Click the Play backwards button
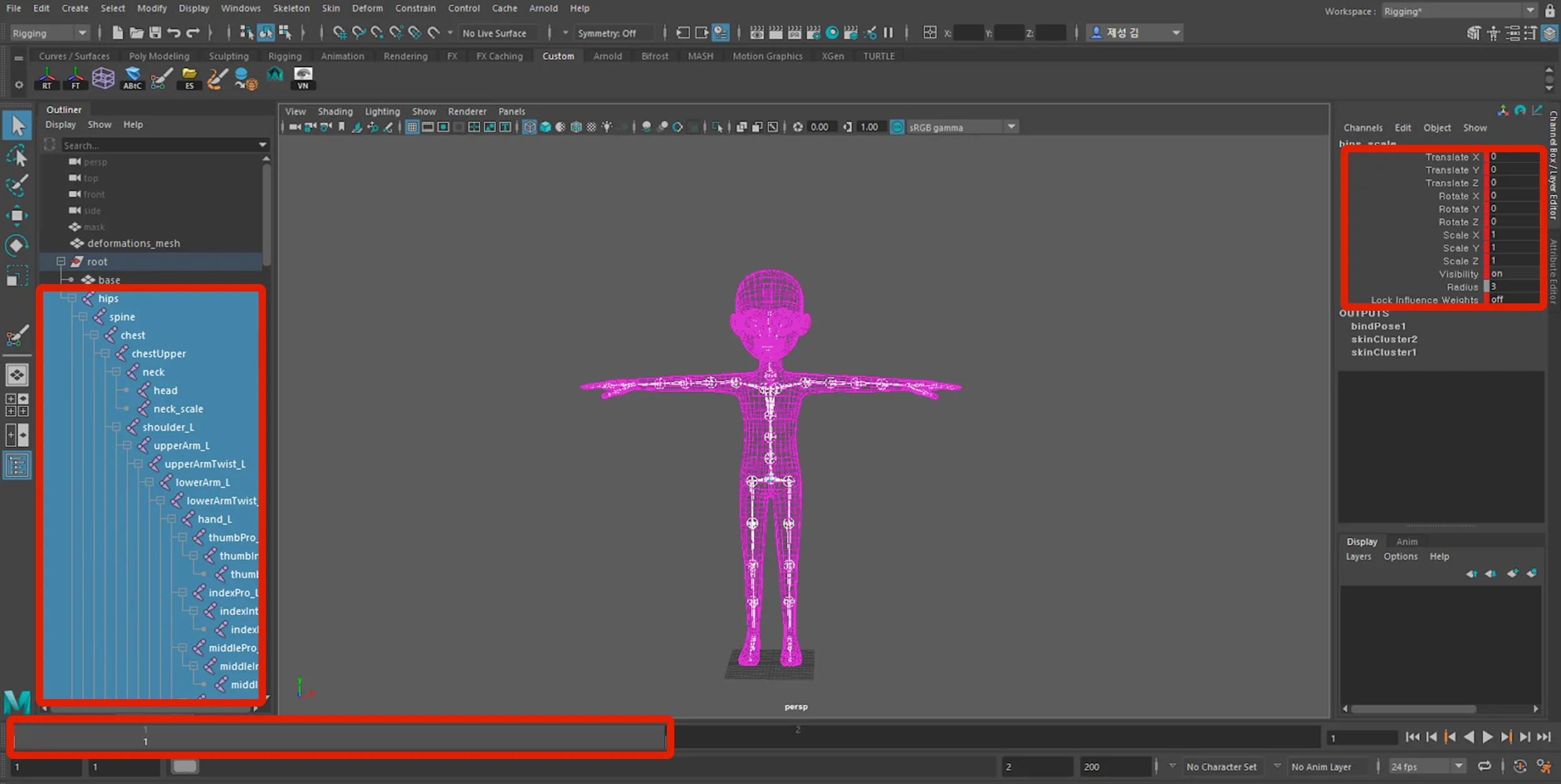This screenshot has width=1561, height=784. (x=1469, y=737)
